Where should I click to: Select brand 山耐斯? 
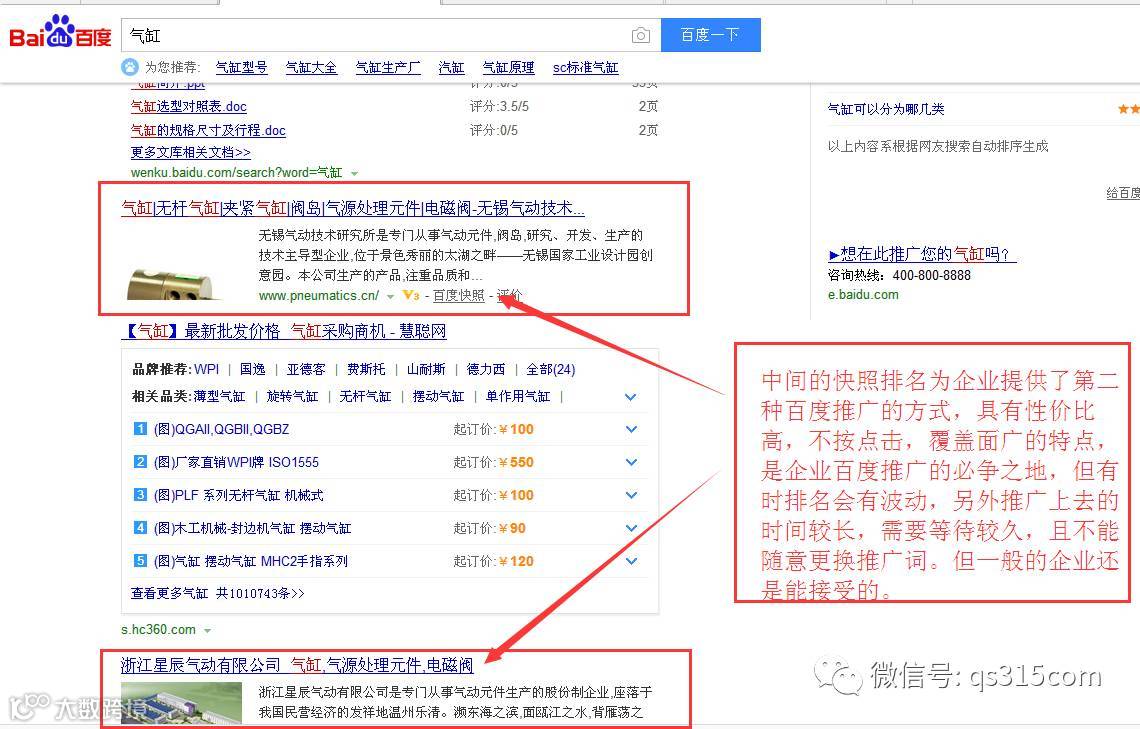(x=426, y=369)
